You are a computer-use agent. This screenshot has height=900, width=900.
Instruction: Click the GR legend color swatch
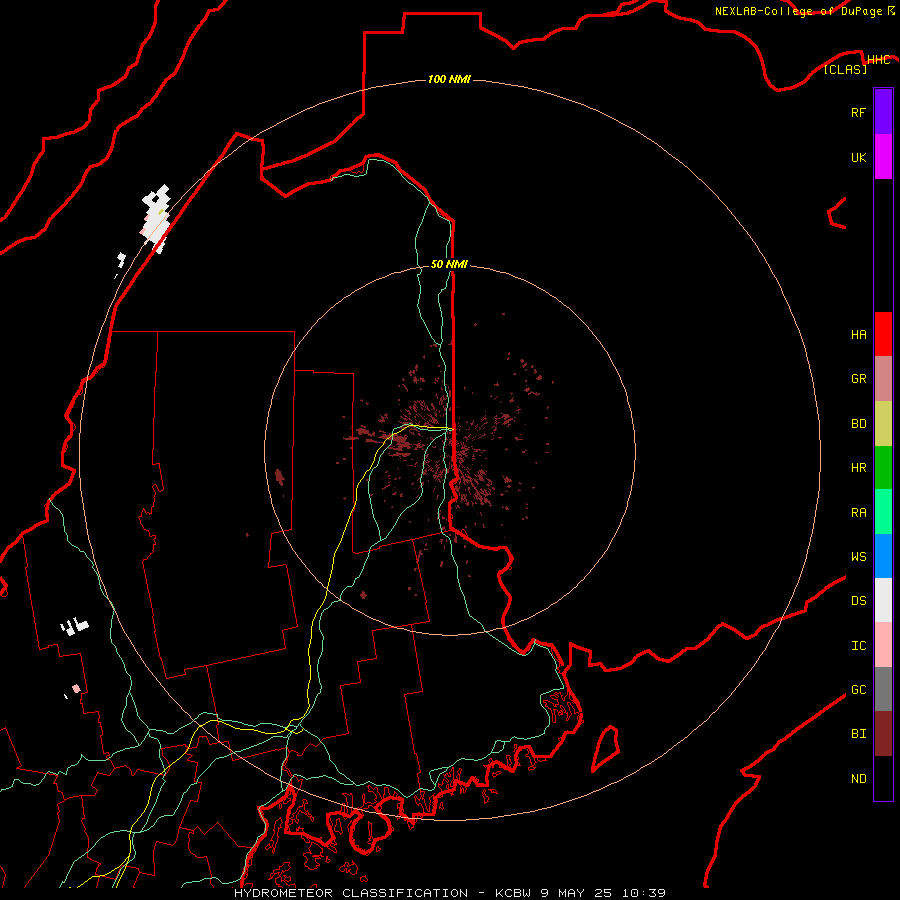(883, 379)
